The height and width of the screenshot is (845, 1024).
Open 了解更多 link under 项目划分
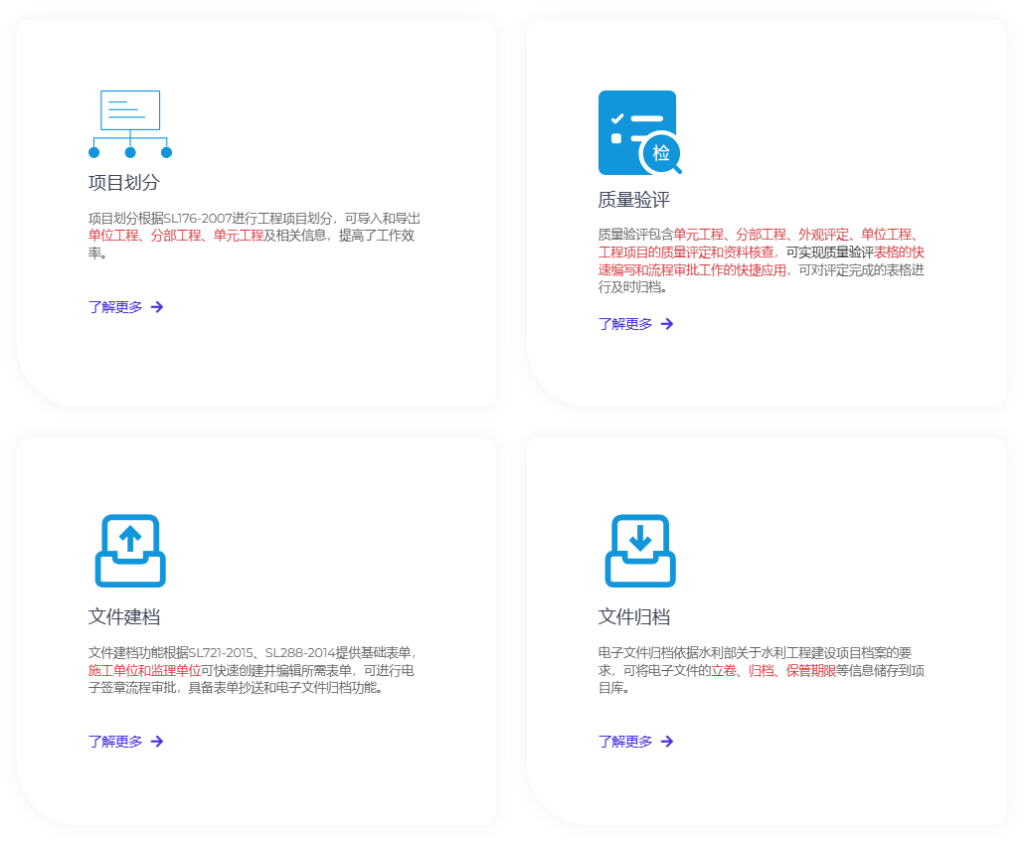(115, 307)
